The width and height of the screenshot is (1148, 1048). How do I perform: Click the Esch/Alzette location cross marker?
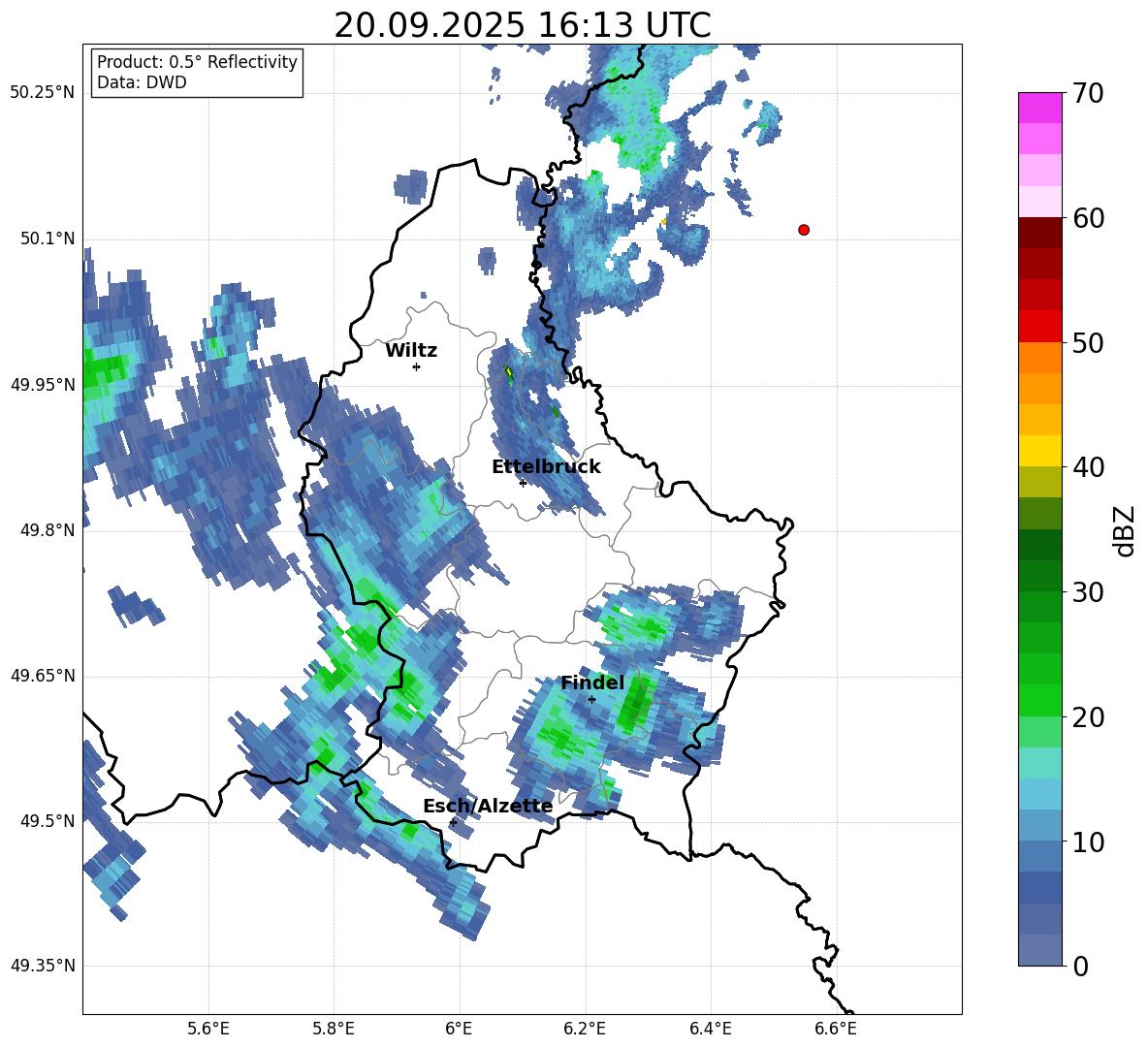453,822
